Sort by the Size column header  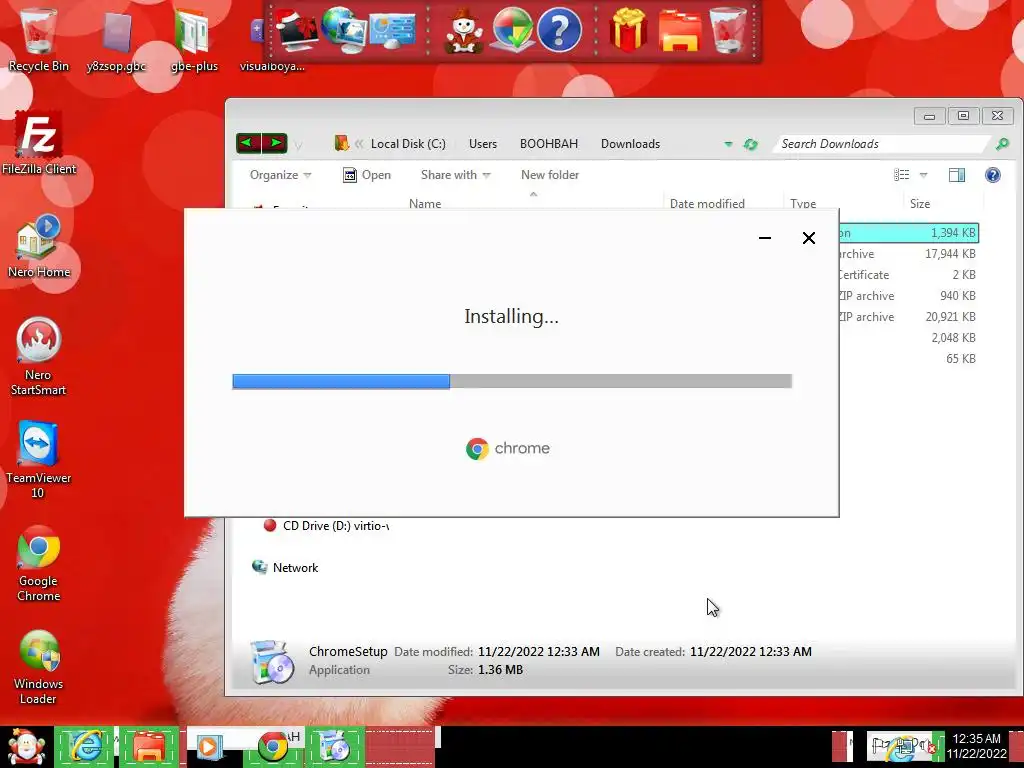pyautogui.click(x=920, y=203)
